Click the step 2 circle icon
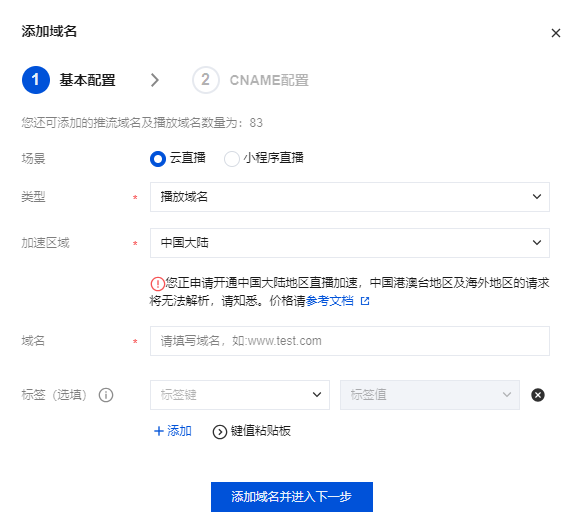Screen dimensions: 583x530 [x=206, y=80]
